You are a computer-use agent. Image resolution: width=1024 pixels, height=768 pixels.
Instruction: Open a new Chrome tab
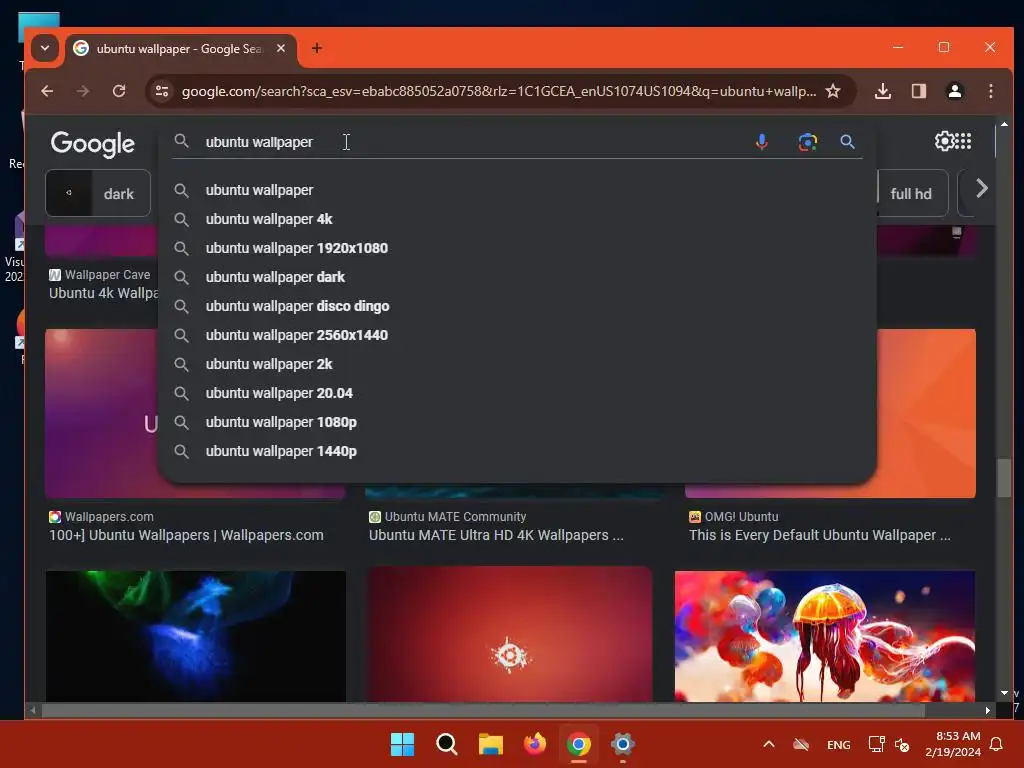click(x=317, y=48)
